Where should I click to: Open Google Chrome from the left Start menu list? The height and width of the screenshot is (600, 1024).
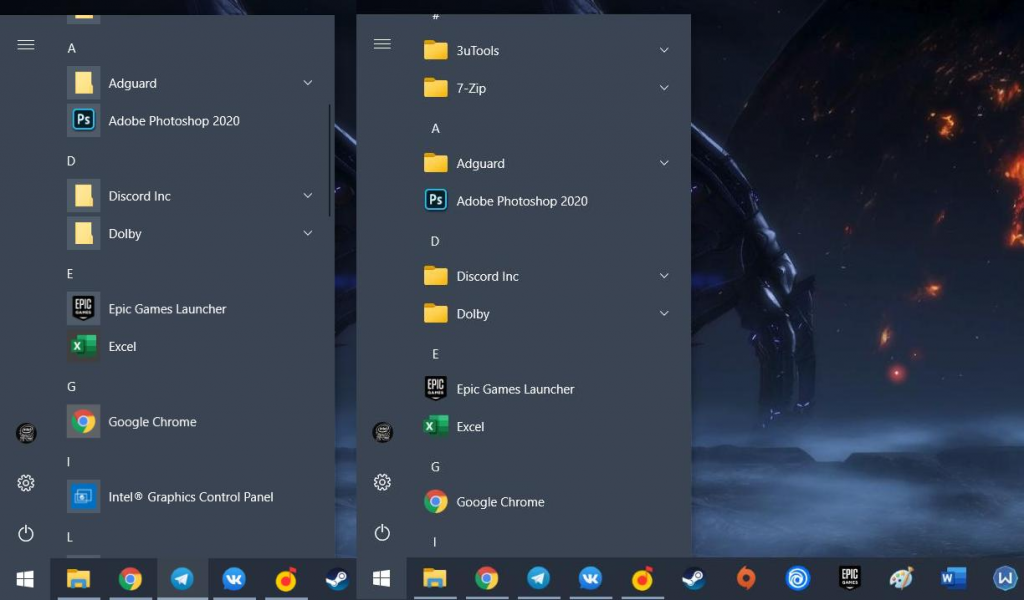[152, 422]
